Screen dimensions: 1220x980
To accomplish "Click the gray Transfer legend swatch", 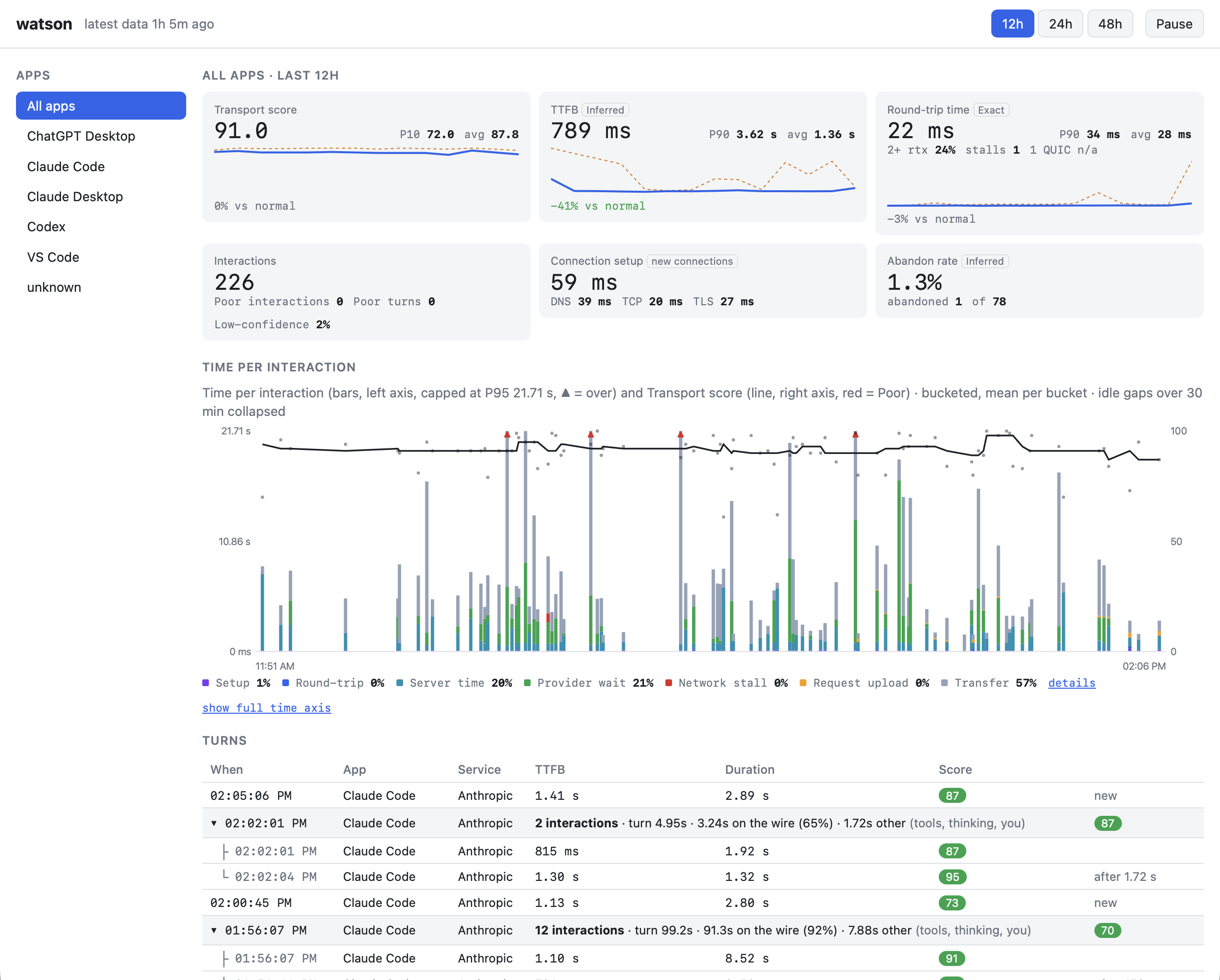I will coord(944,682).
